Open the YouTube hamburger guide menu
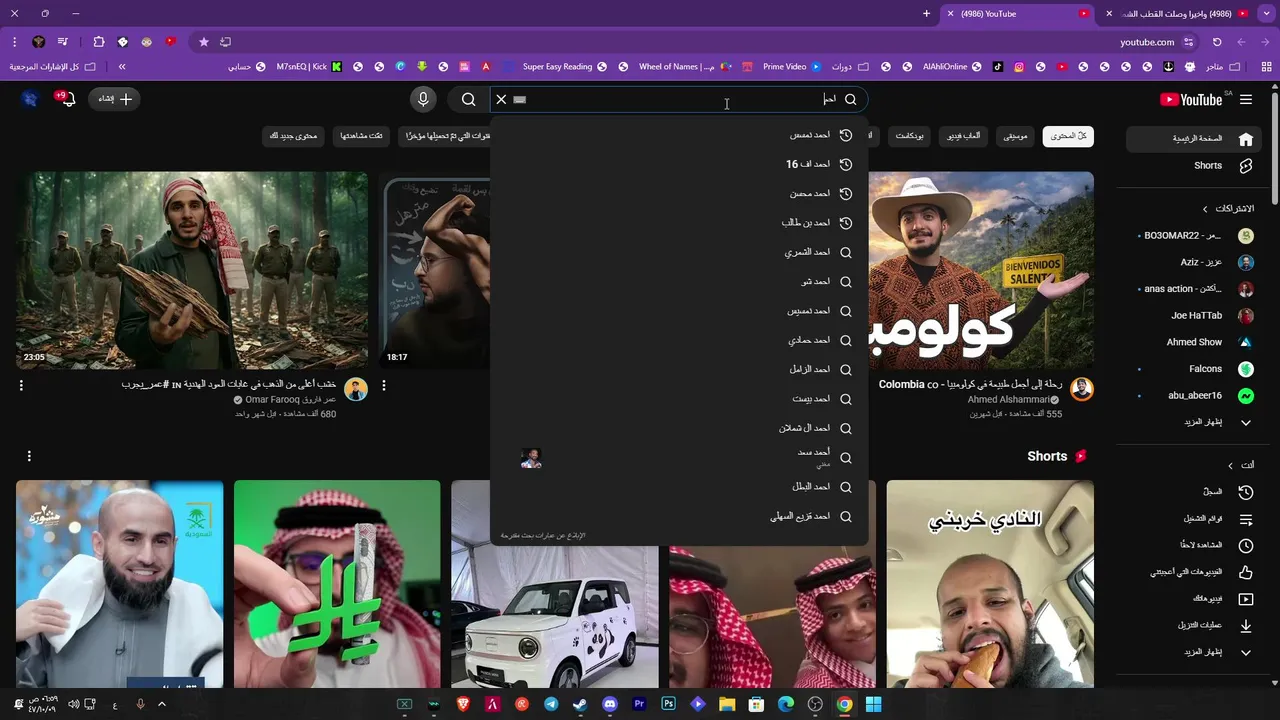Screen dimensions: 1280x720 pyautogui.click(x=1245, y=99)
